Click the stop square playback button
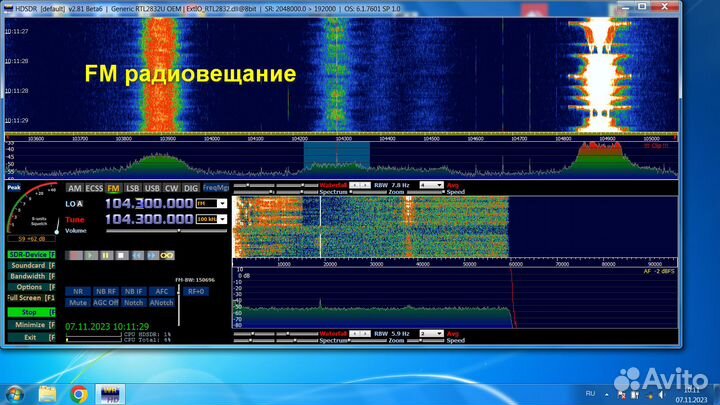 pos(121,255)
